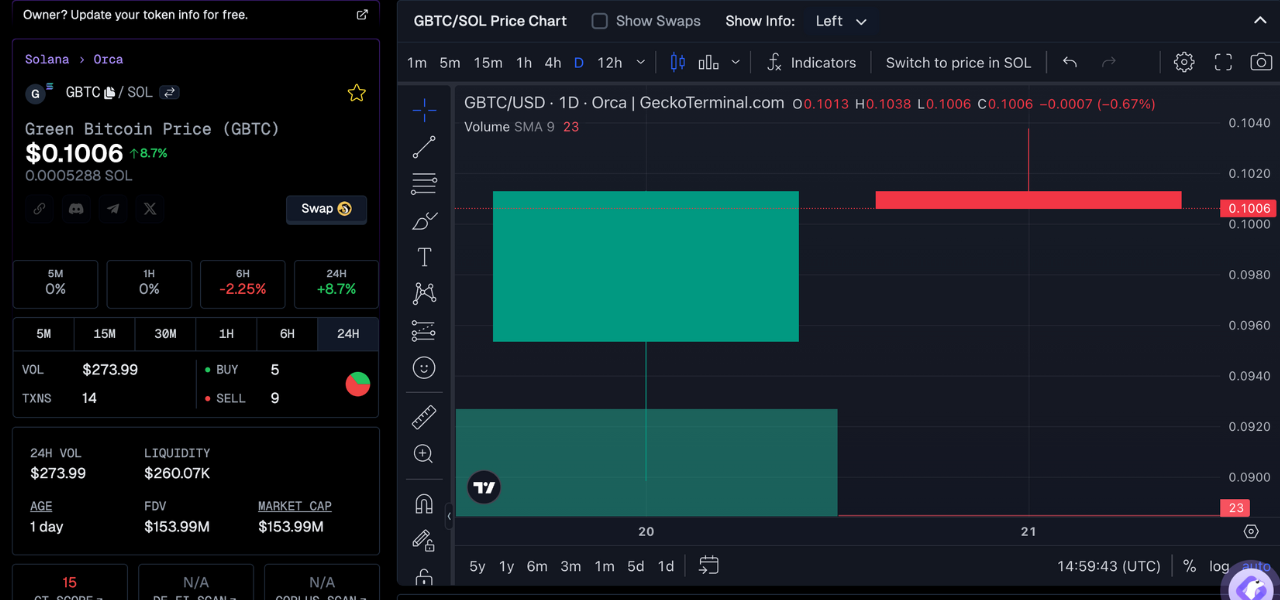Viewport: 1280px width, 600px height.
Task: Select the ruler measure tool
Action: [424, 417]
